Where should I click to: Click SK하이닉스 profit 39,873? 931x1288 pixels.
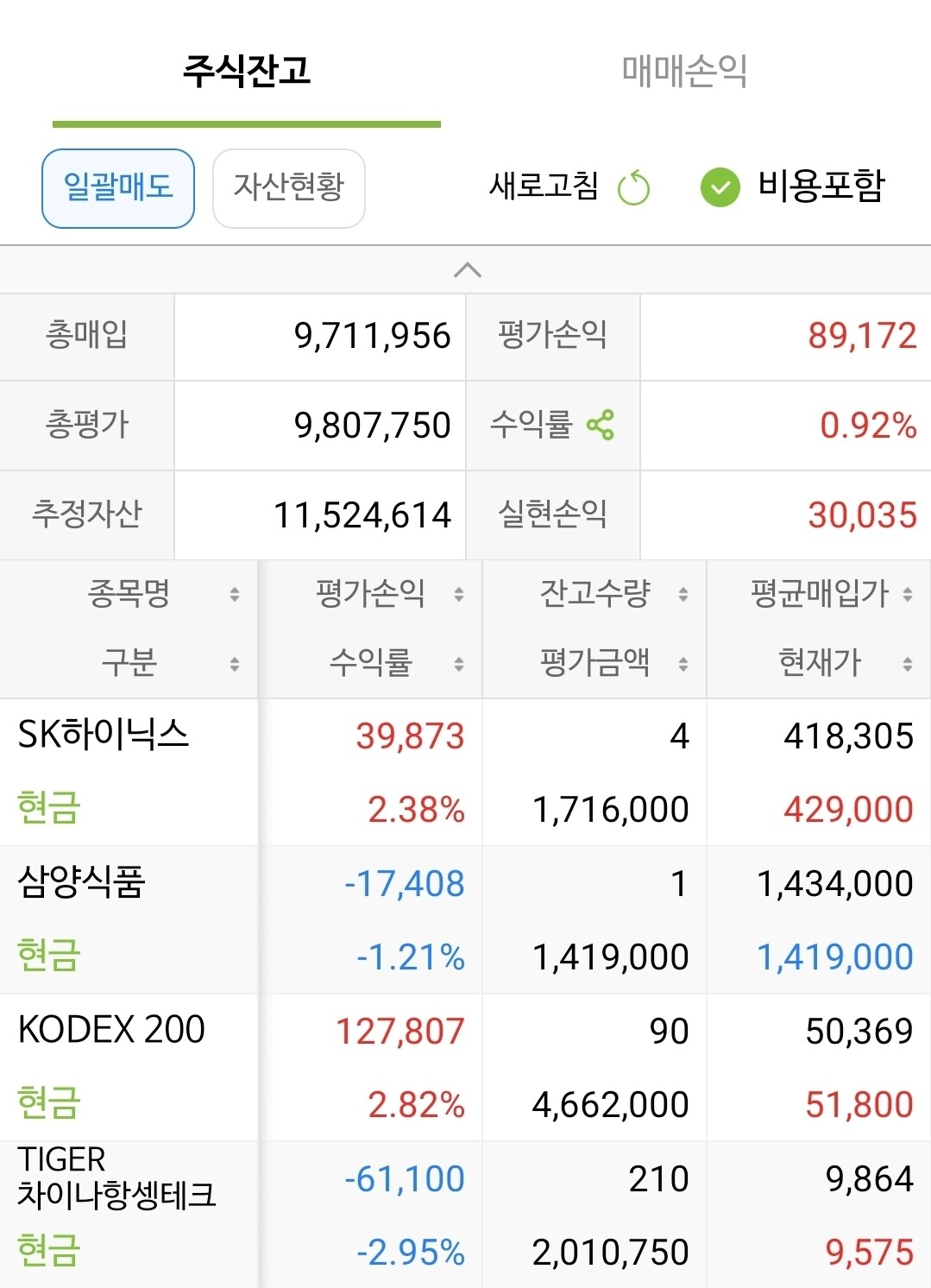pos(410,736)
